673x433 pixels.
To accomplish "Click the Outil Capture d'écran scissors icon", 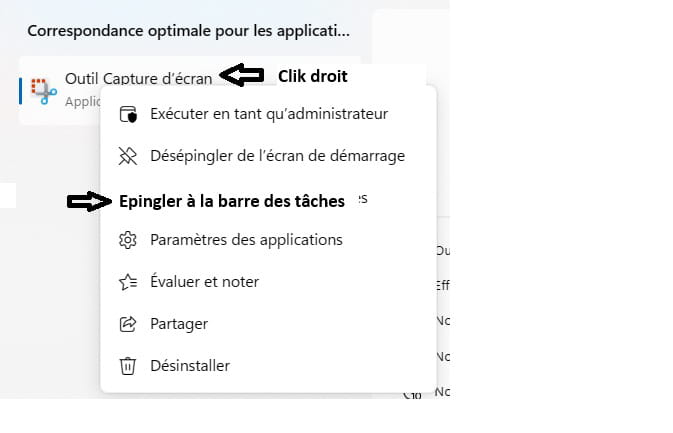I will click(x=43, y=90).
